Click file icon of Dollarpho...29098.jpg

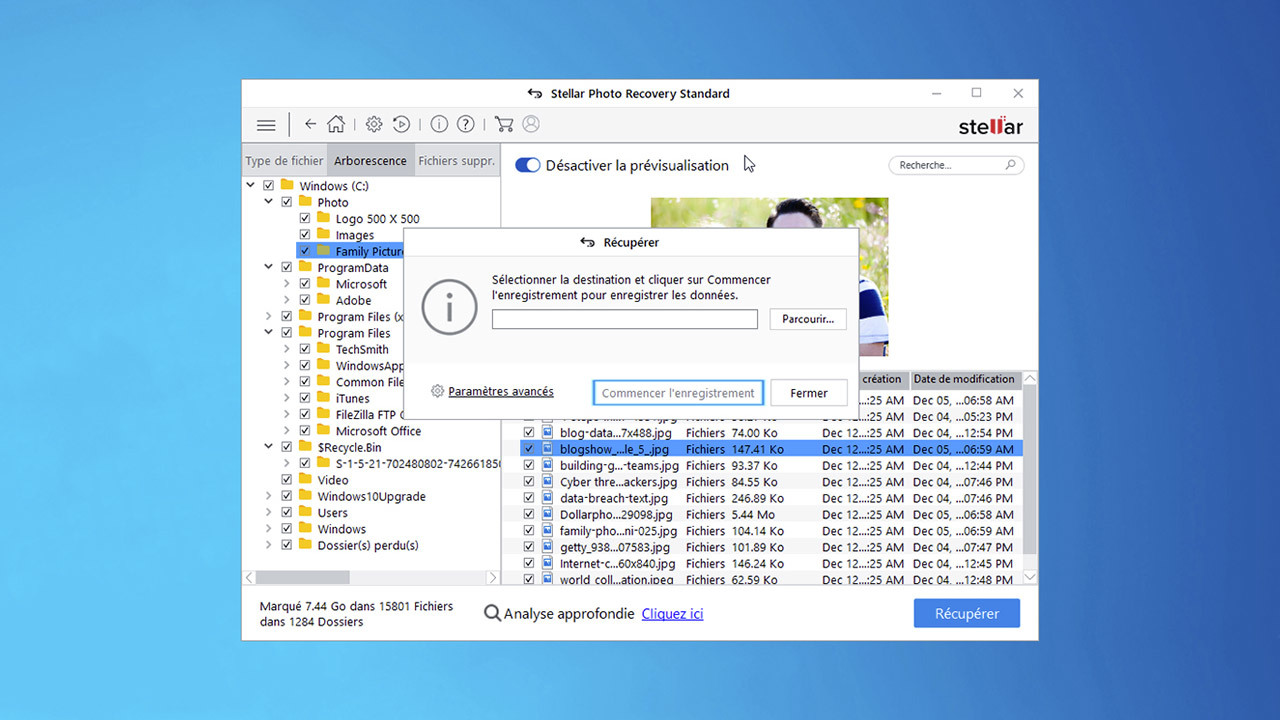pyautogui.click(x=547, y=514)
